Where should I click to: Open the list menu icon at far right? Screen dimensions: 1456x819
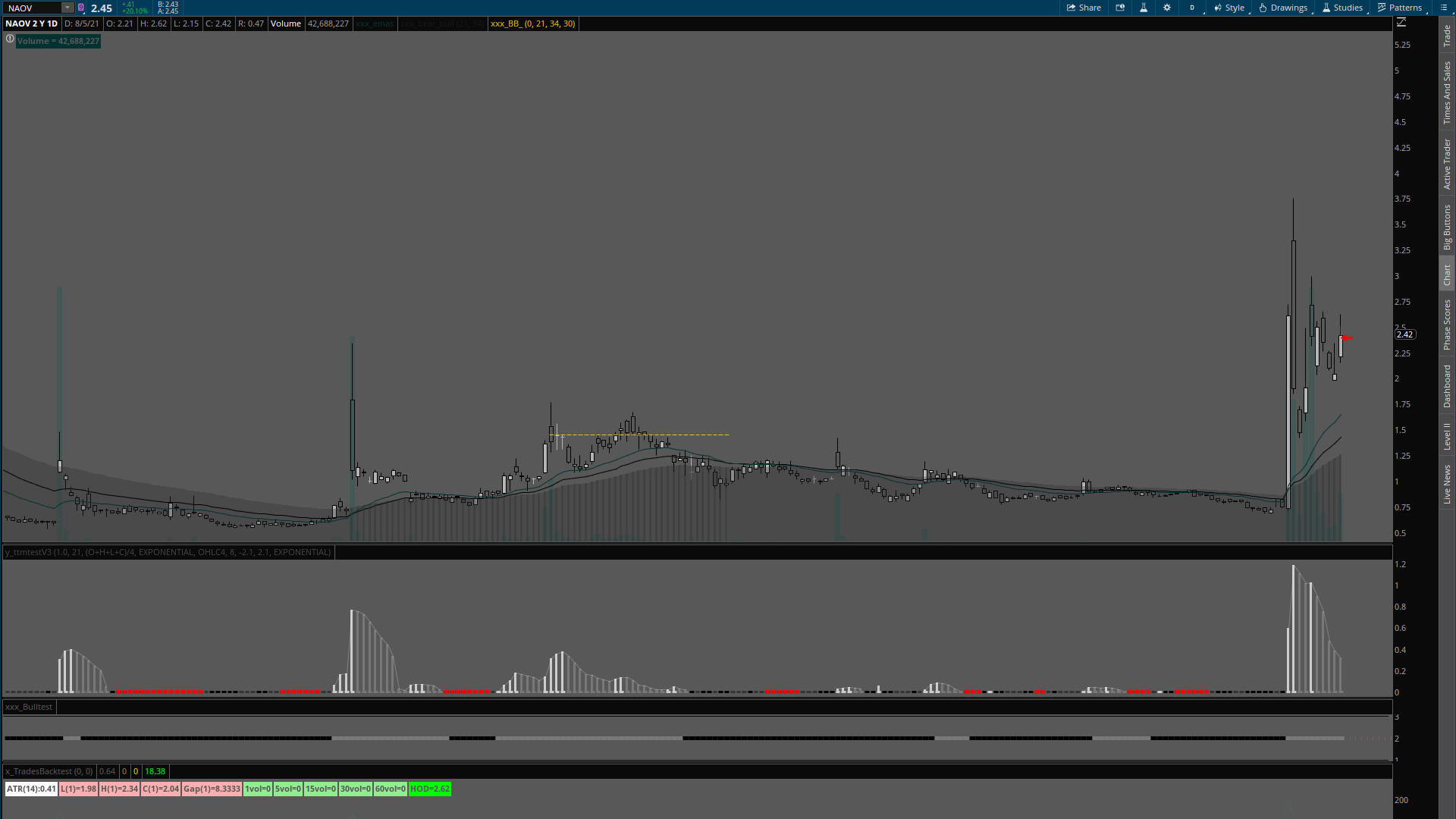pyautogui.click(x=1443, y=8)
